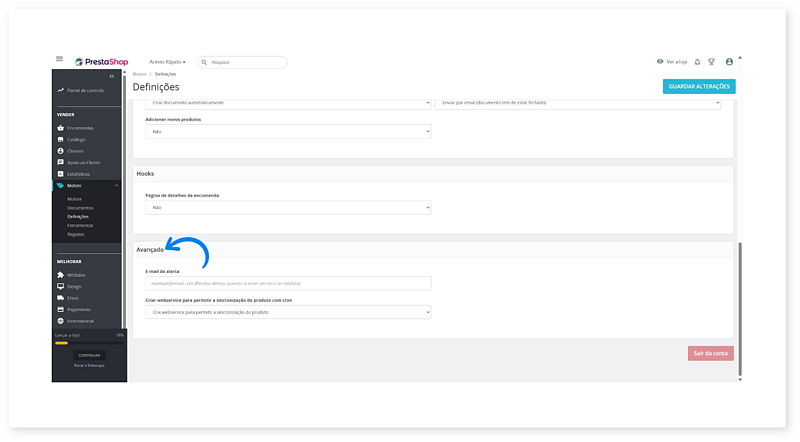
Task: Open Página de detalhes da encomenda dropdown
Action: coord(288,207)
